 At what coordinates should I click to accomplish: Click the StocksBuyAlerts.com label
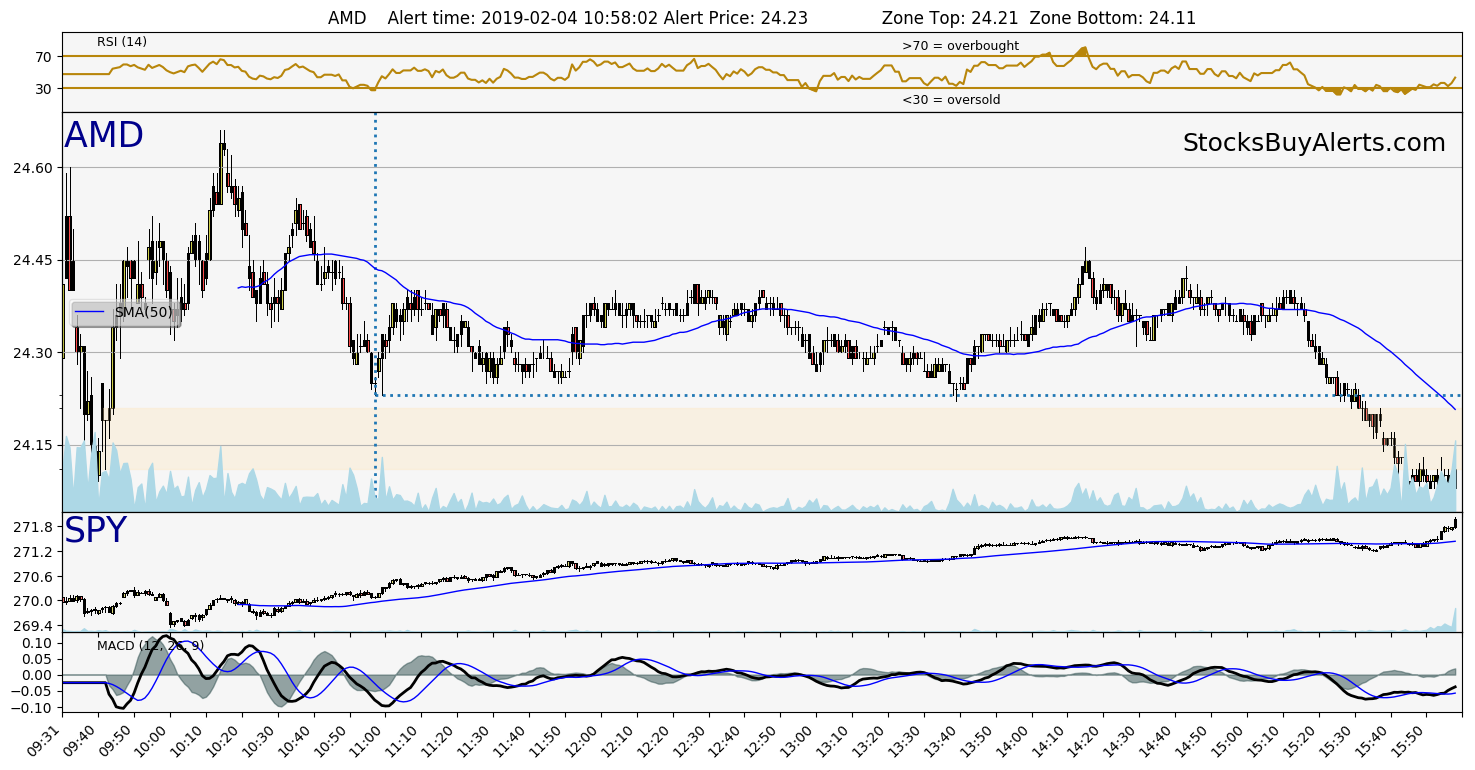1314,143
